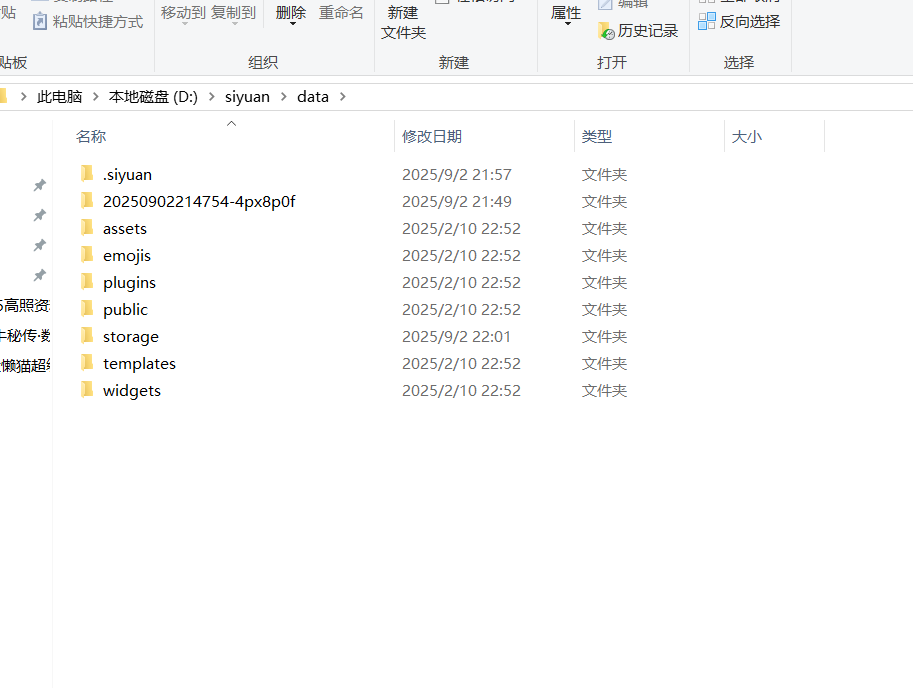
Task: Select the emojis folder name
Action: [x=127, y=256]
